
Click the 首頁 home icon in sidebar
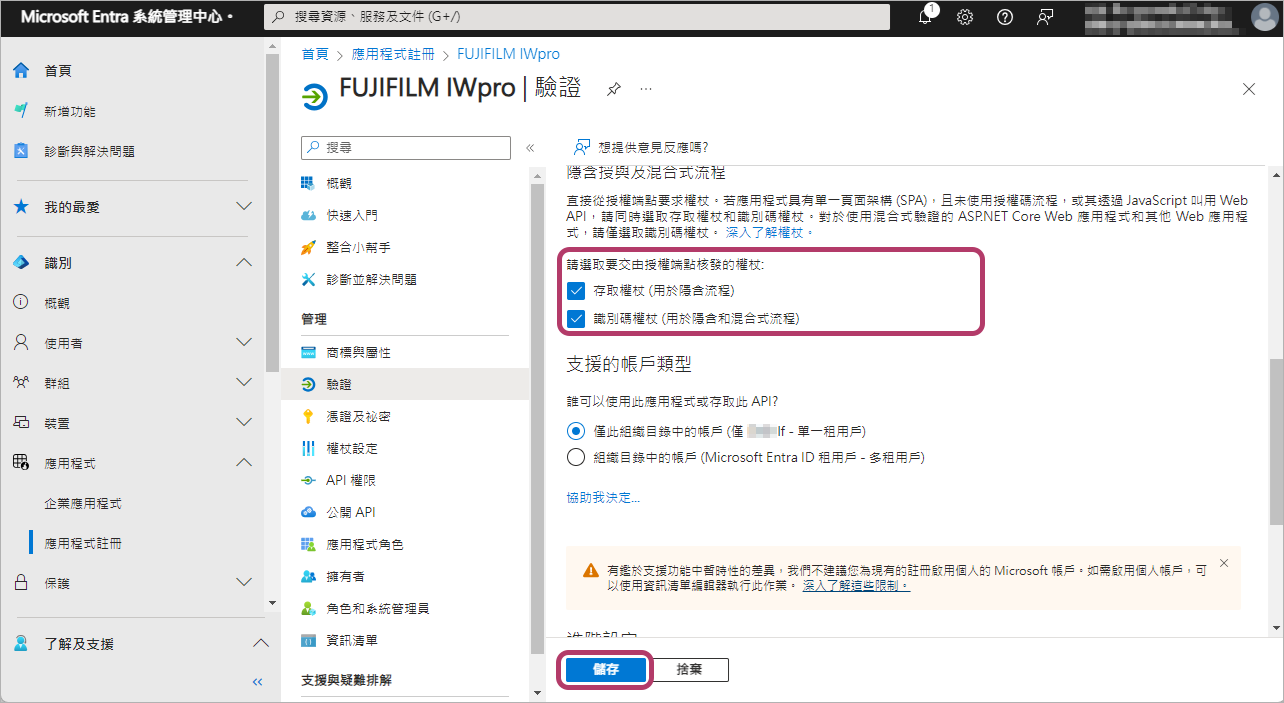[x=21, y=71]
